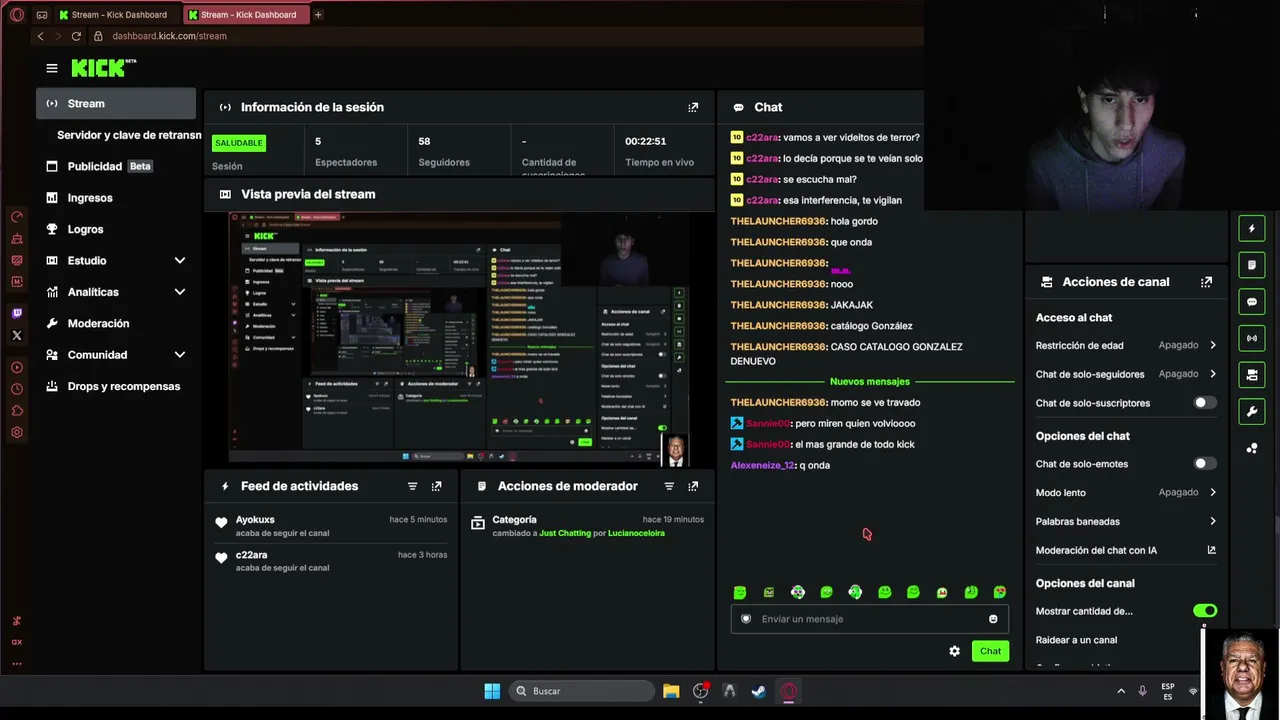Open X from the Opera sidebar
1280x720 pixels.
17,335
